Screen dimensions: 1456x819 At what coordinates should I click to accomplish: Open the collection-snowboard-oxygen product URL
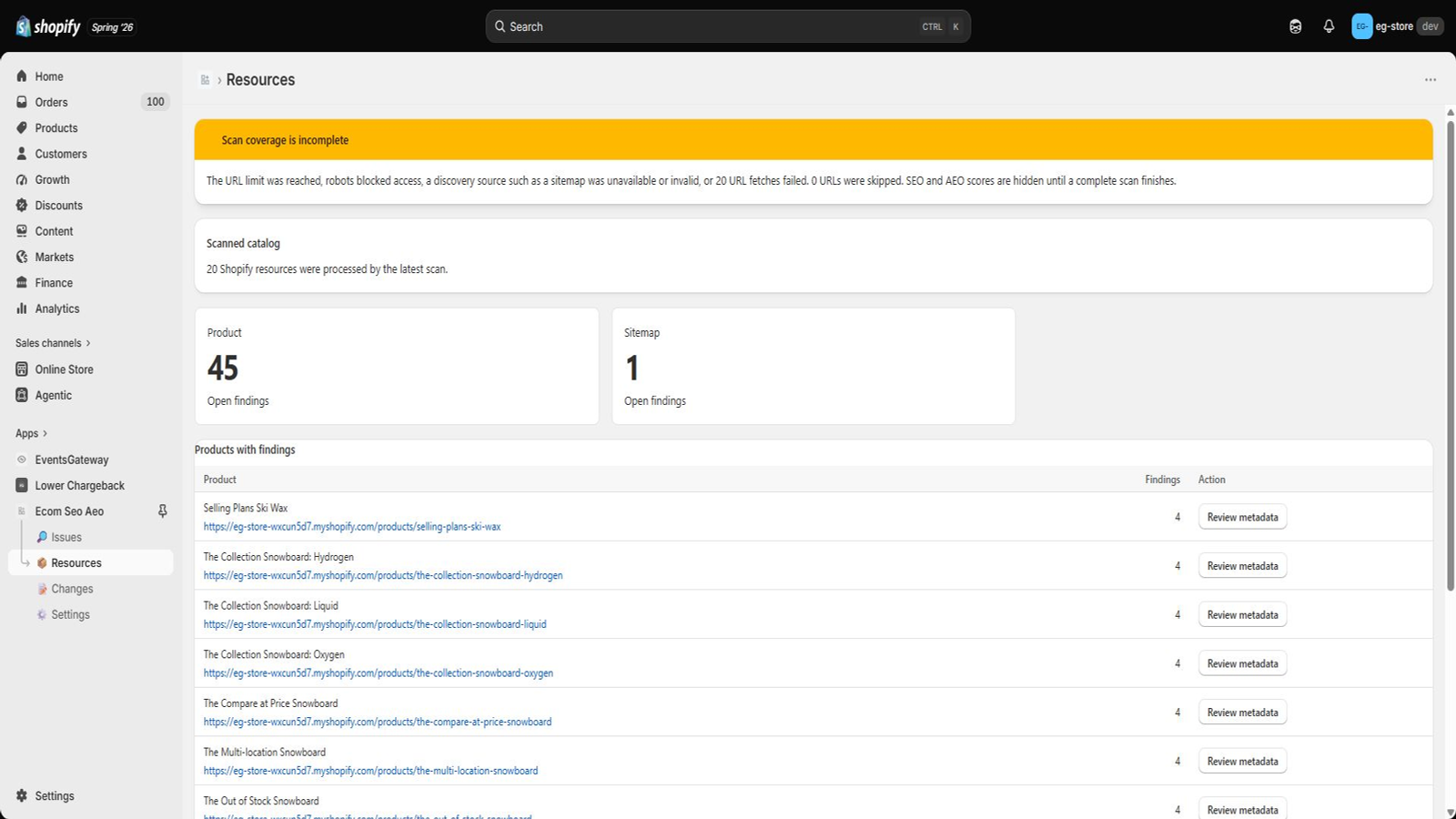click(379, 673)
